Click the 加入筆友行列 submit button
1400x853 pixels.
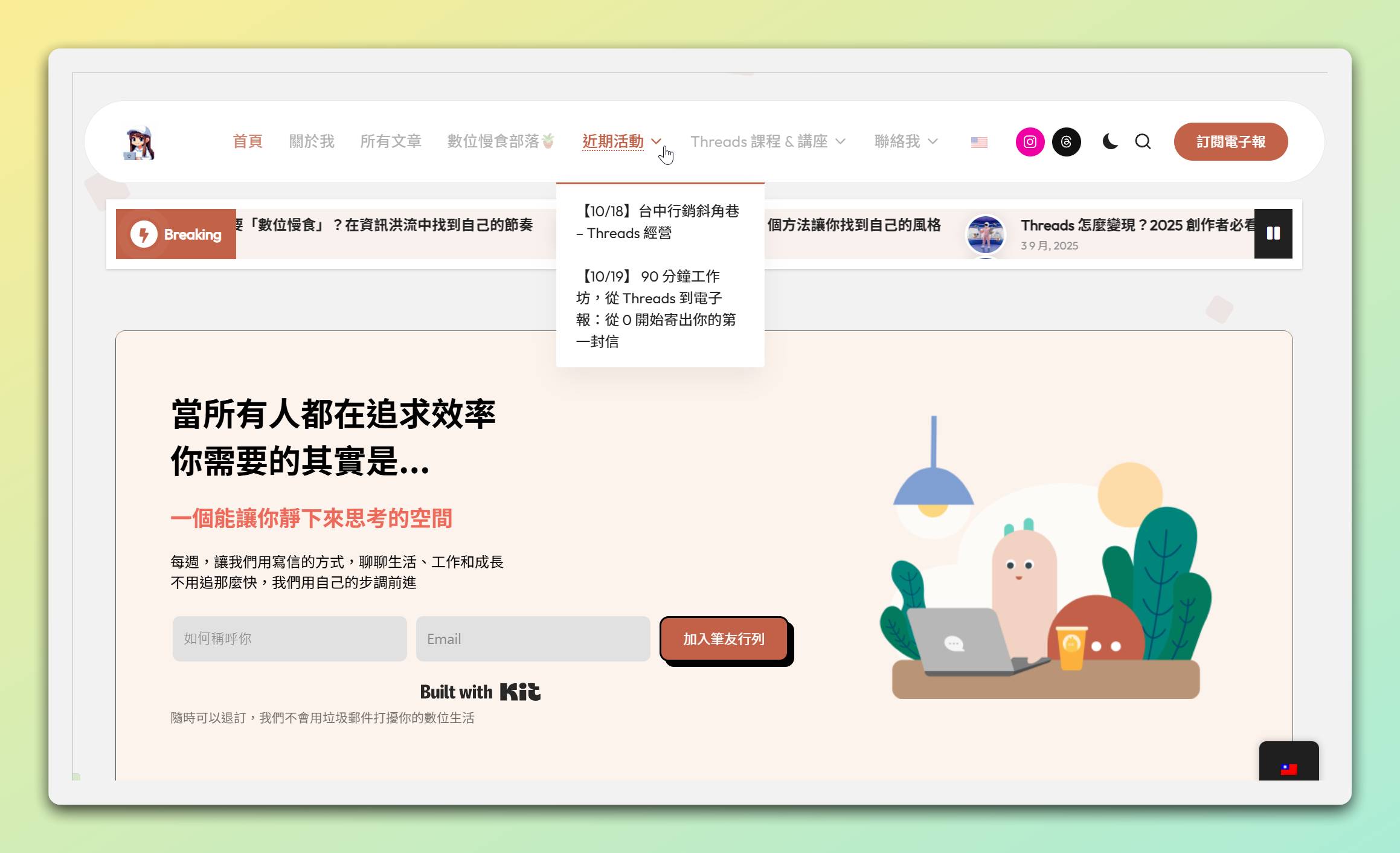[x=724, y=639]
